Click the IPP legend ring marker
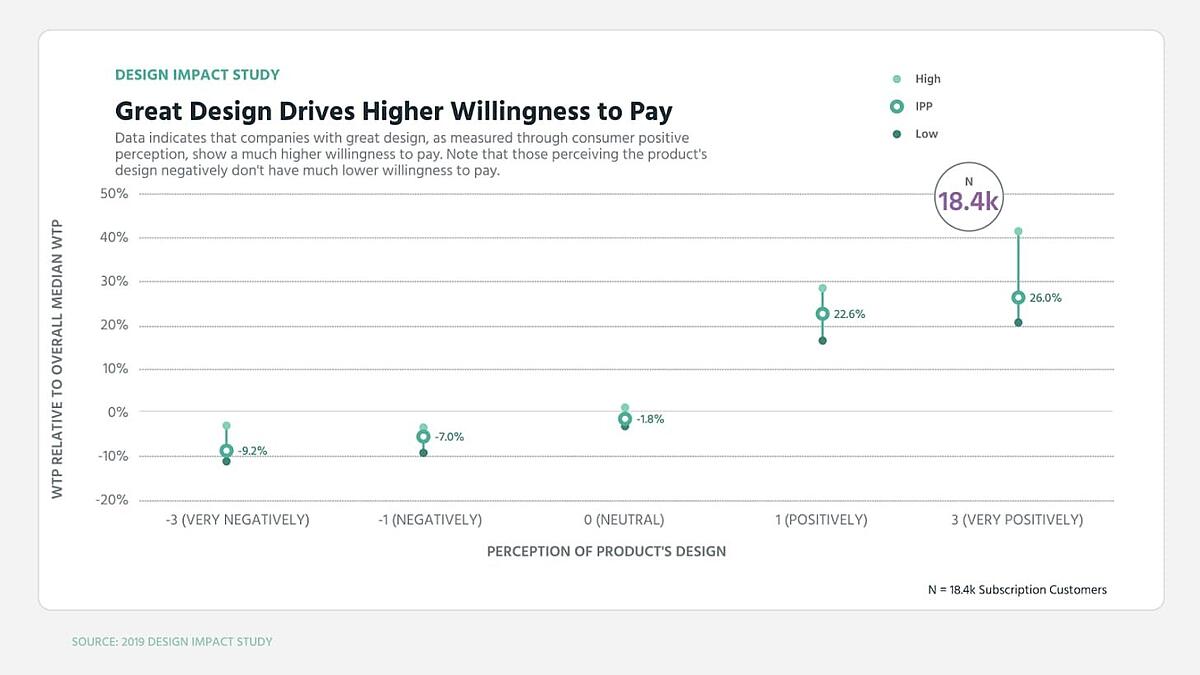 pos(896,106)
